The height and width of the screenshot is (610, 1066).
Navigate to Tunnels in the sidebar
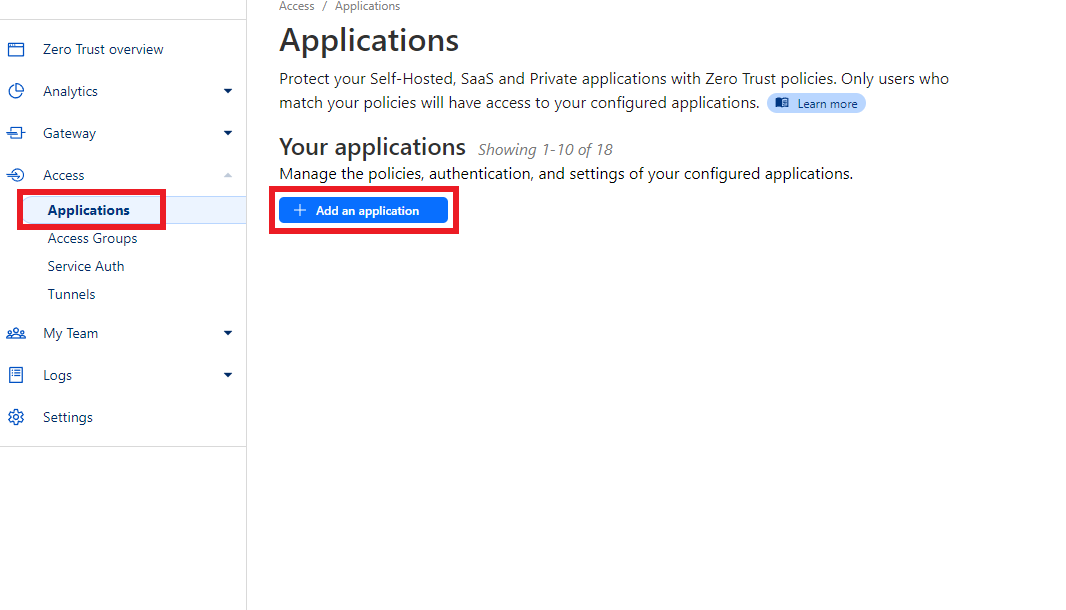point(71,293)
